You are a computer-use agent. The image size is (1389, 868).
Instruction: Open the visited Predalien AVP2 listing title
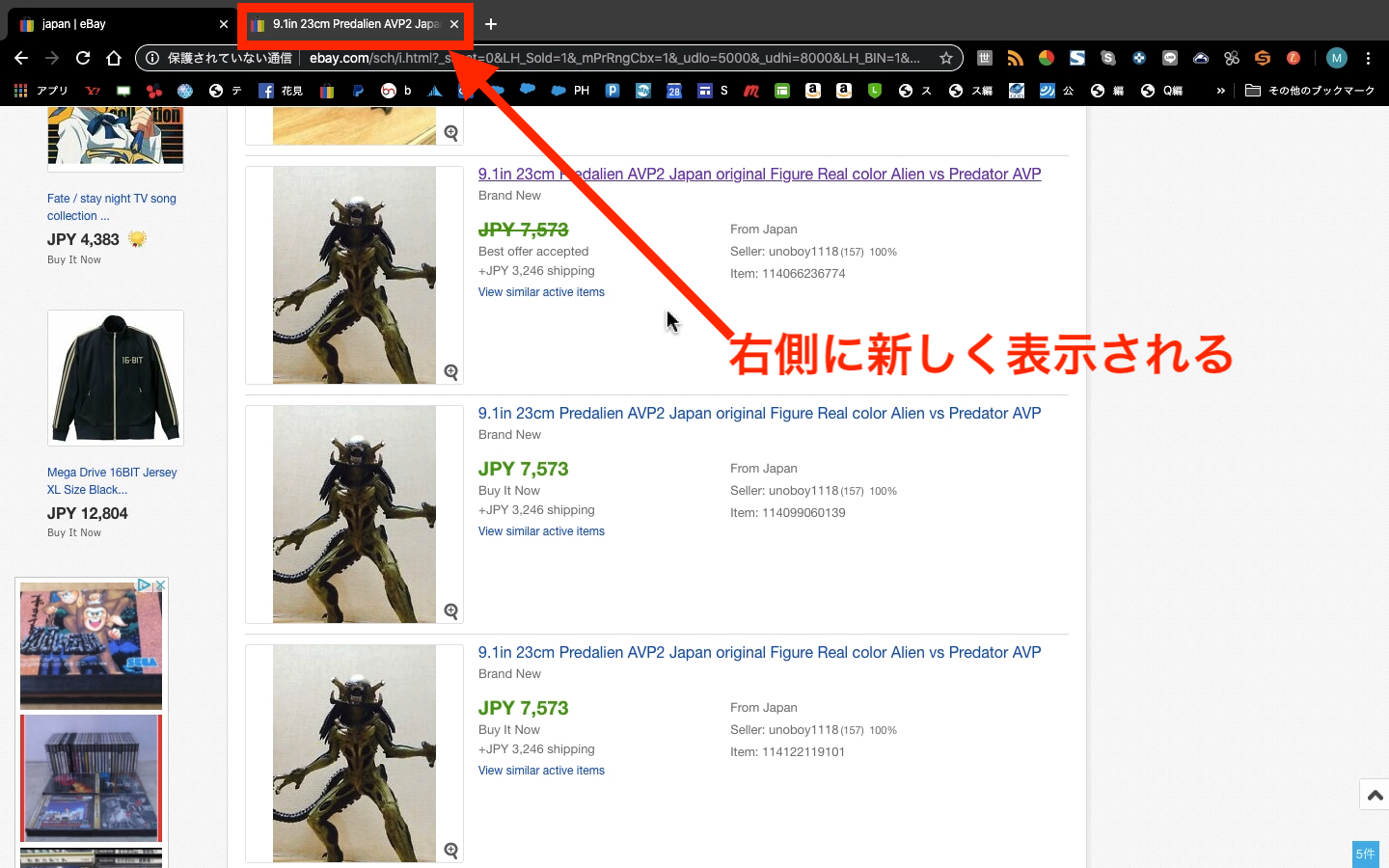point(759,175)
